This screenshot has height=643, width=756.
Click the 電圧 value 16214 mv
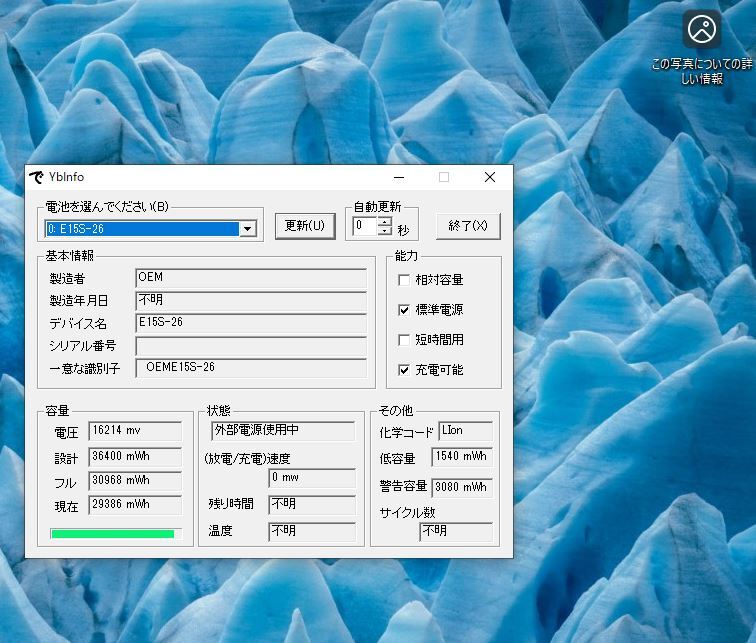tap(135, 431)
